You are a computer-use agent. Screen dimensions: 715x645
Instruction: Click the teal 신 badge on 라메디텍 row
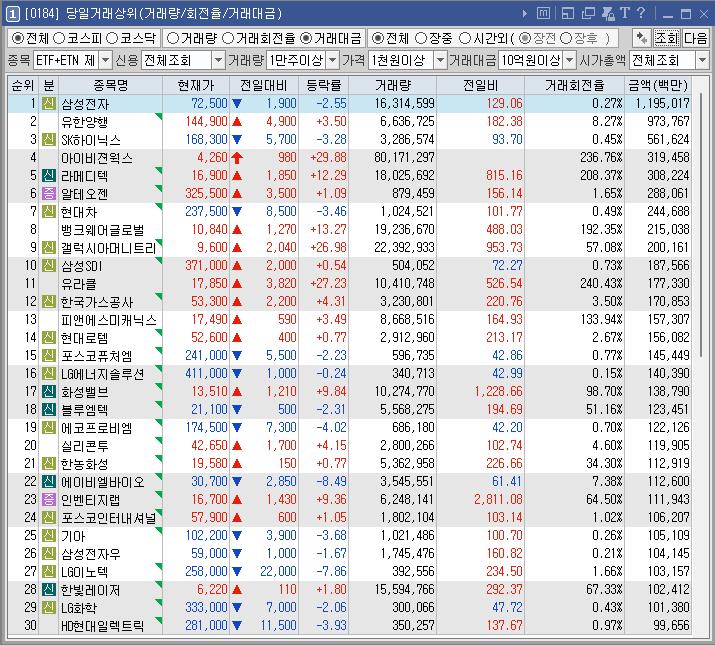click(x=49, y=176)
